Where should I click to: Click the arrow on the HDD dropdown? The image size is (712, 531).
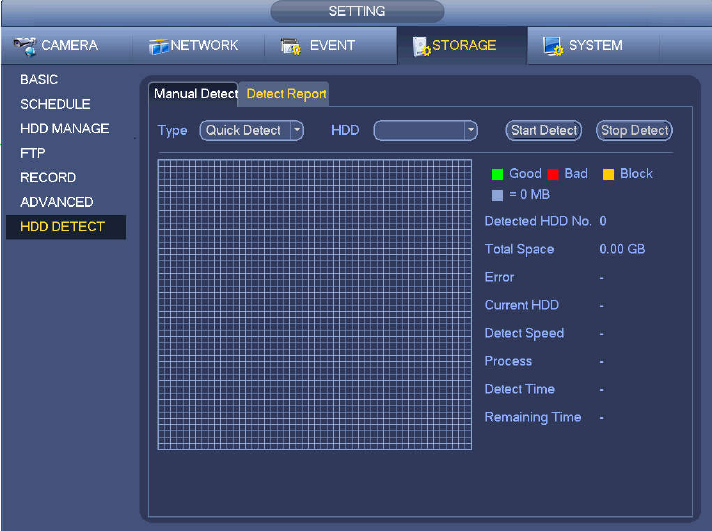tap(471, 131)
